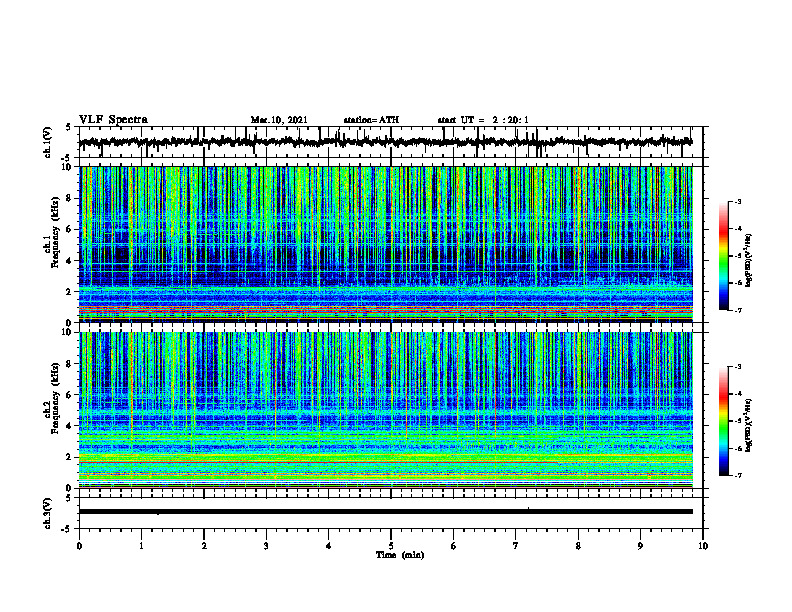Click the ch.1 color bar "log(PSD)" unit label
The image size is (792, 612).
[x=749, y=261]
